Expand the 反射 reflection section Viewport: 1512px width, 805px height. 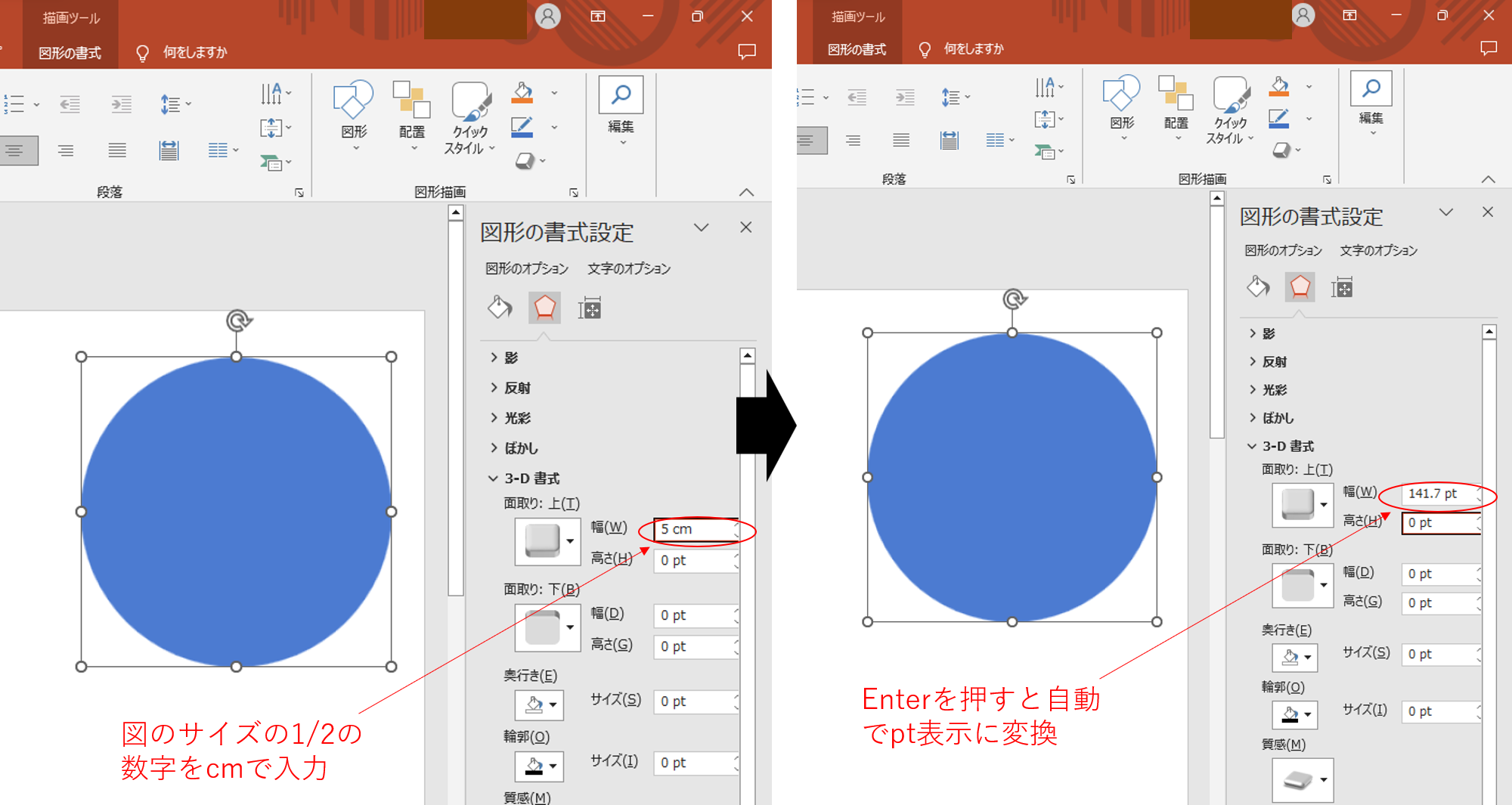(x=514, y=387)
